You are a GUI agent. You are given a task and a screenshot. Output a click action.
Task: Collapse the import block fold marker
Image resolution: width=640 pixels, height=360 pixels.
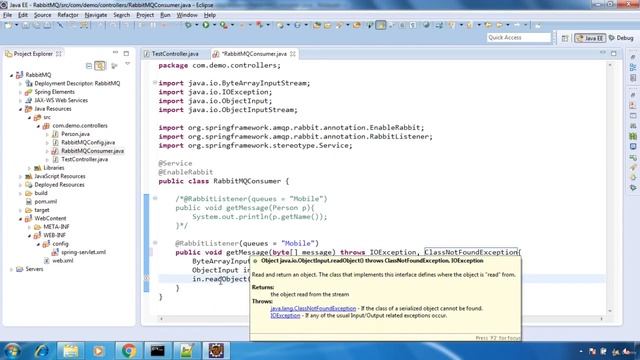point(155,83)
